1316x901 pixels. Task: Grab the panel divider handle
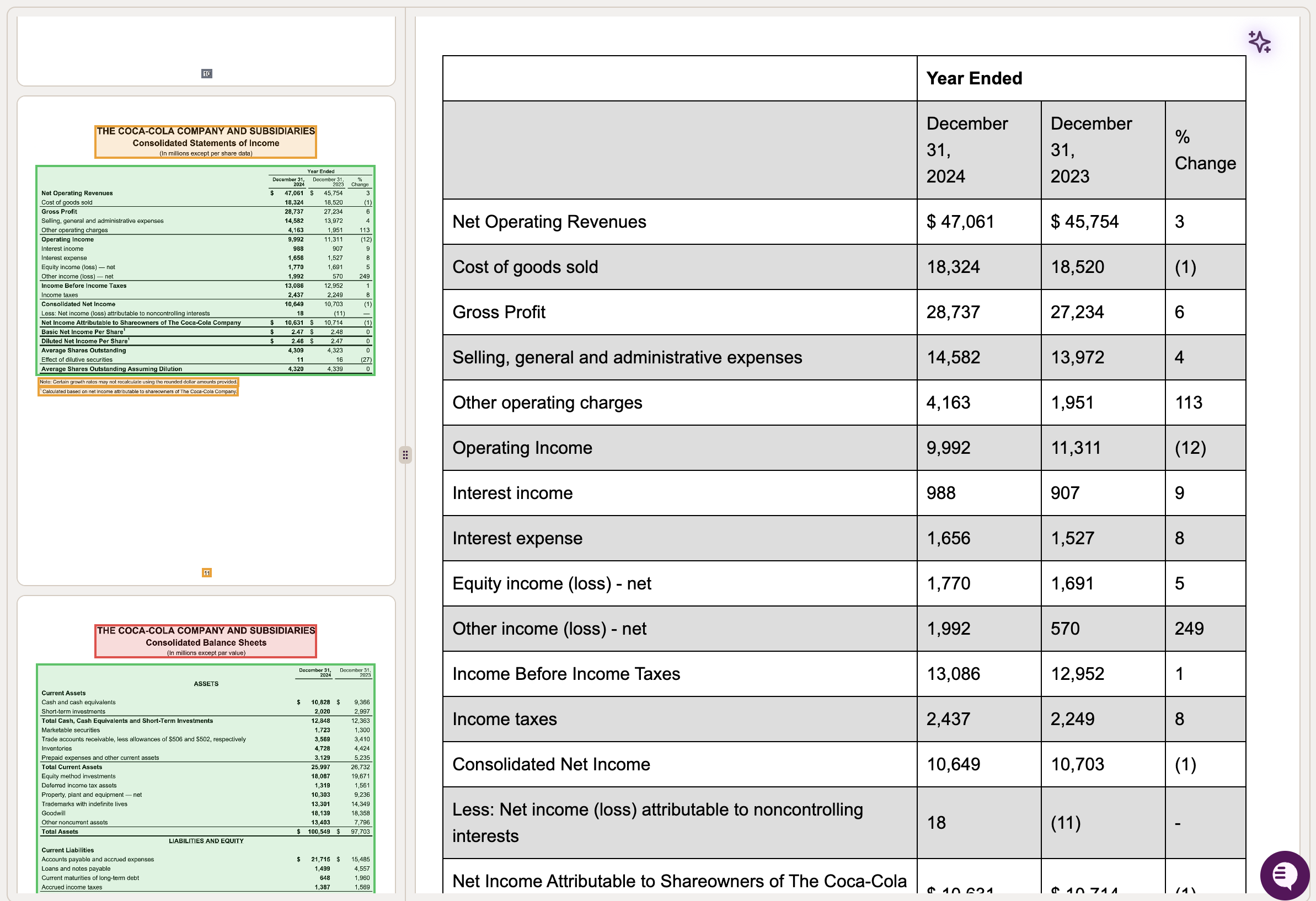pyautogui.click(x=405, y=455)
